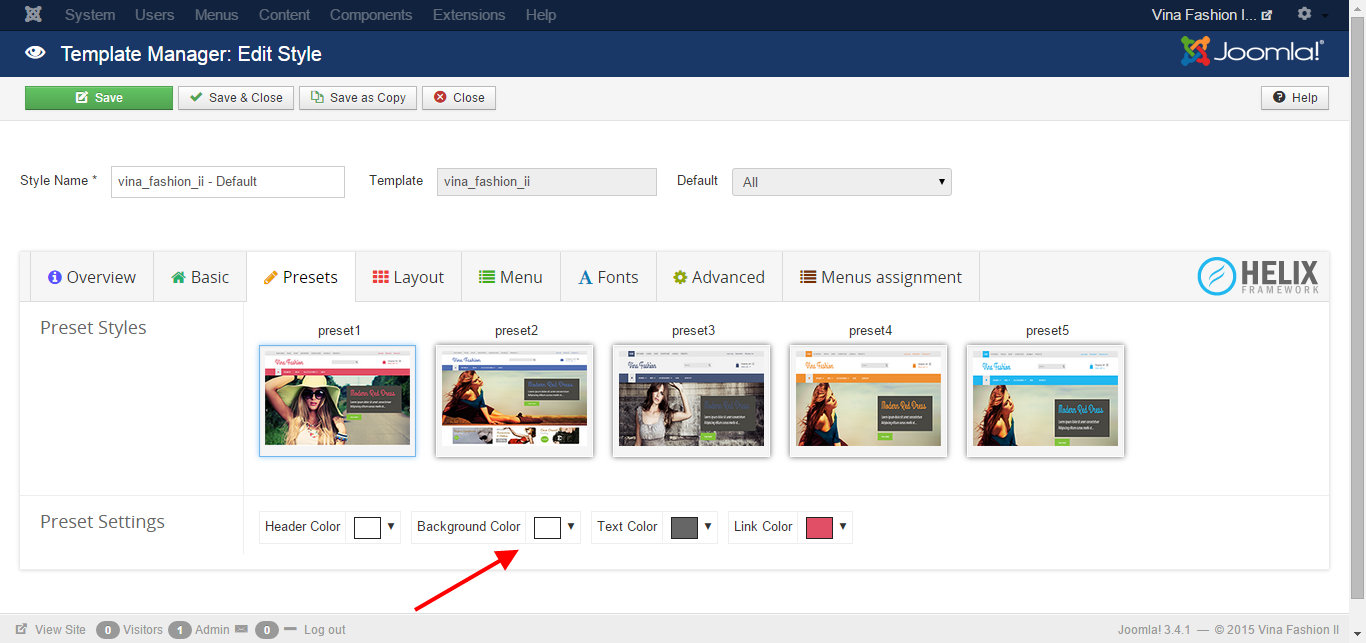Select the preset3 thumbnail
1366x643 pixels.
pyautogui.click(x=691, y=401)
